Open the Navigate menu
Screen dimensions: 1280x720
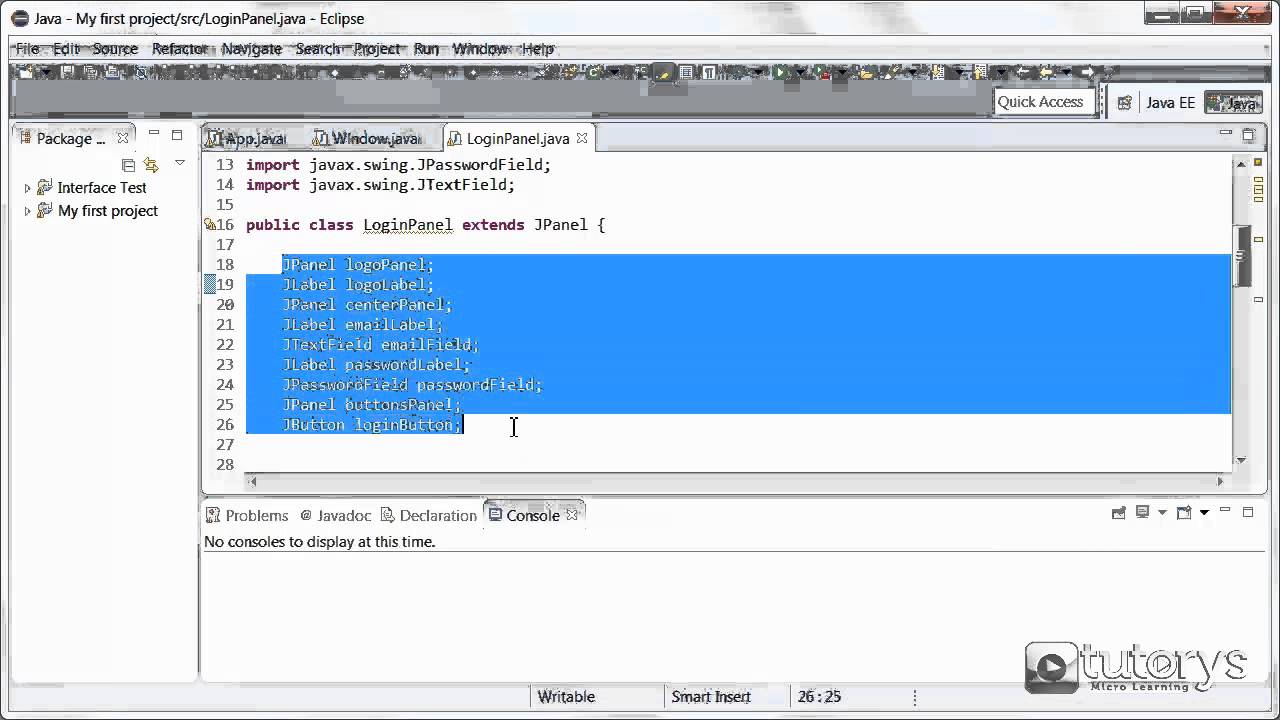[x=252, y=48]
